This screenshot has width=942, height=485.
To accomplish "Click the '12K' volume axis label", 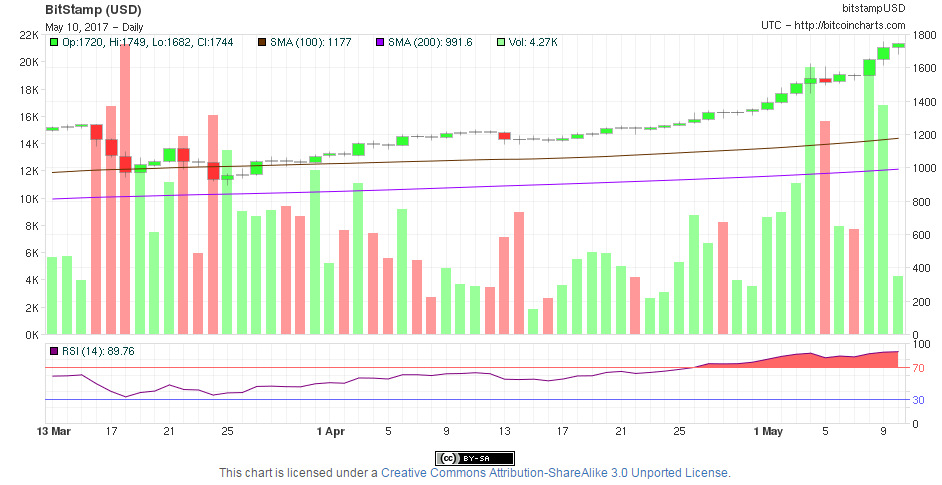I will coord(29,171).
